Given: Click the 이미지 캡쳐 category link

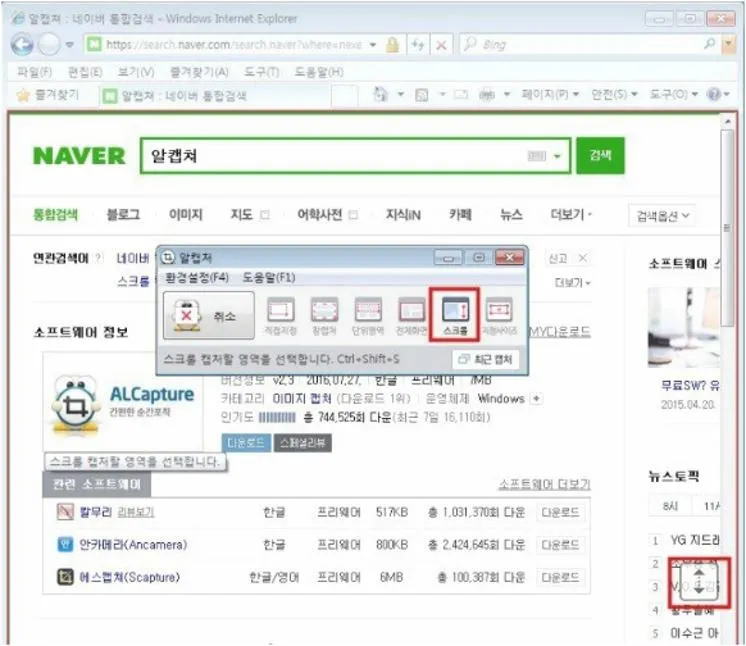Looking at the screenshot, I should (302, 399).
